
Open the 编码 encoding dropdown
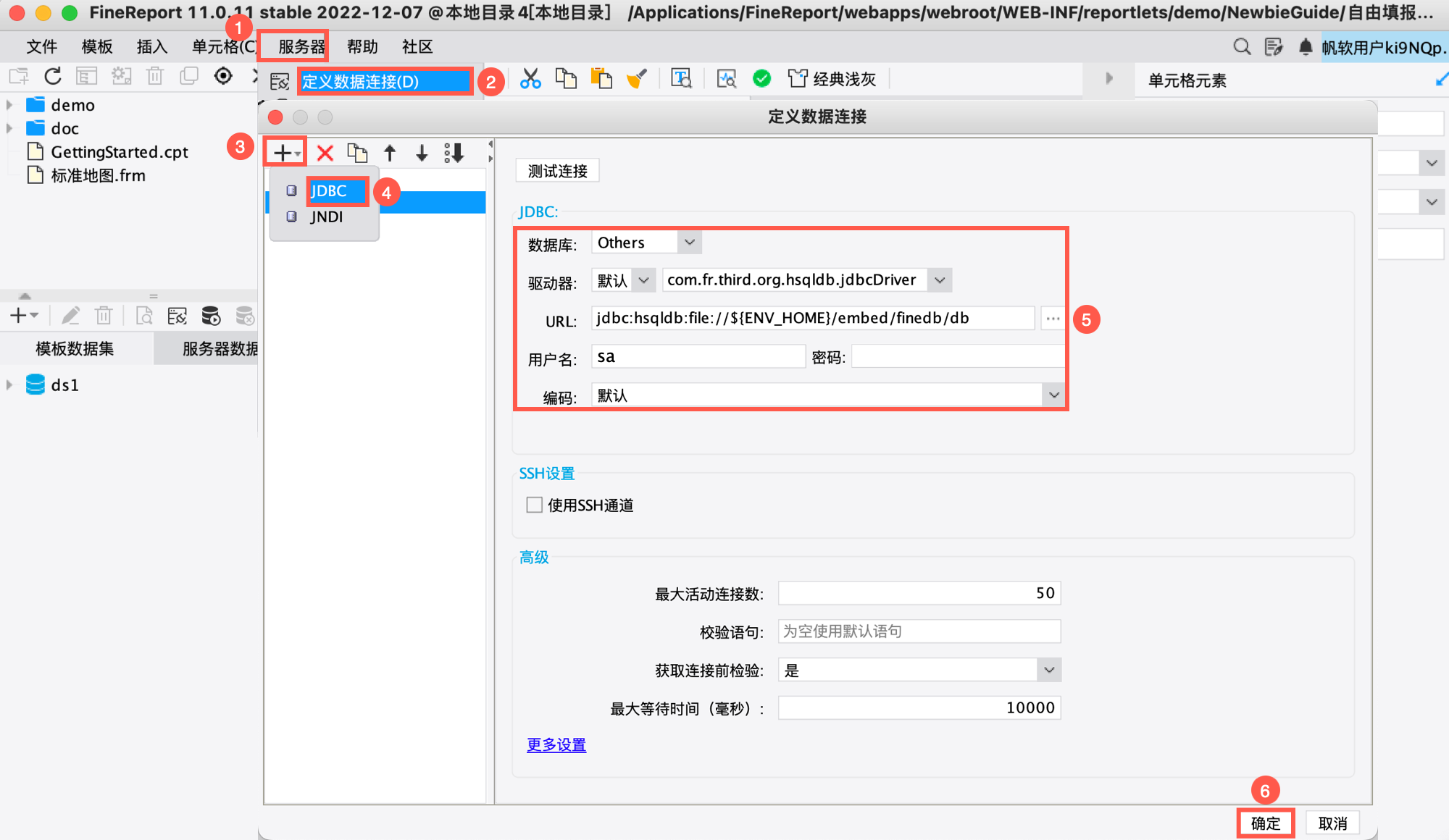(1053, 395)
